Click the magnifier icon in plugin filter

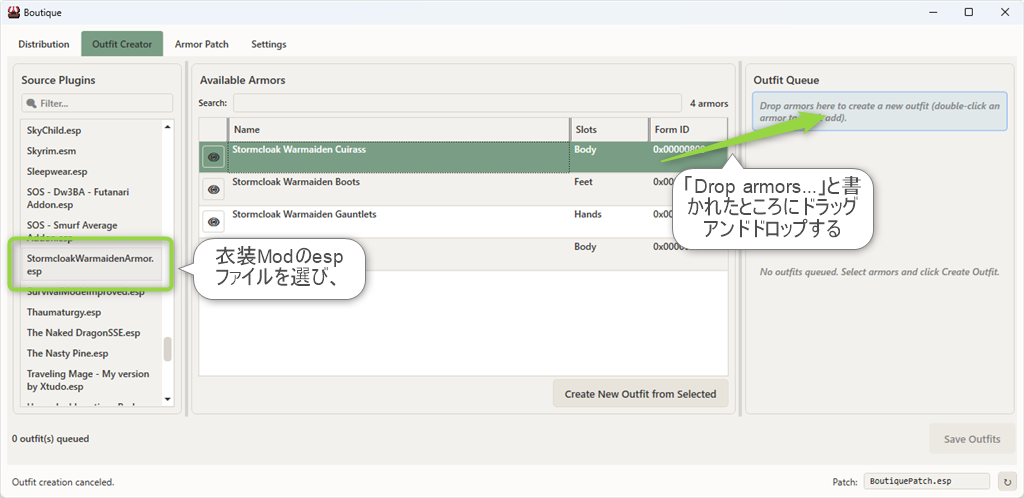click(x=31, y=103)
